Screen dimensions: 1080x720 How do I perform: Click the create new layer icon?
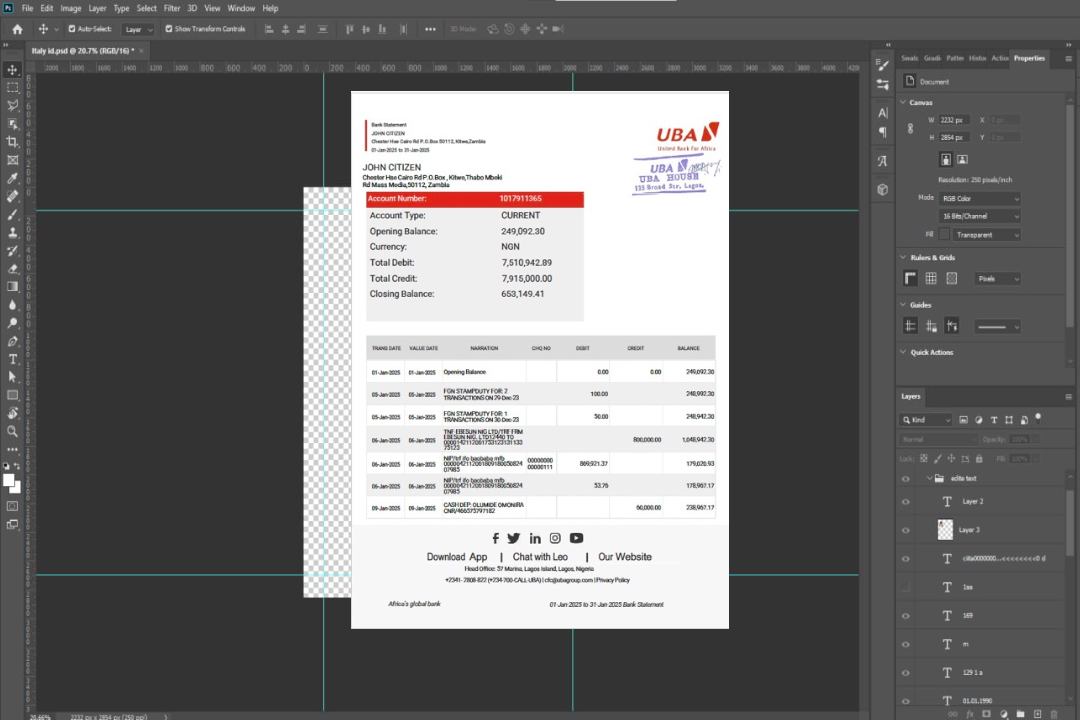coord(1037,714)
